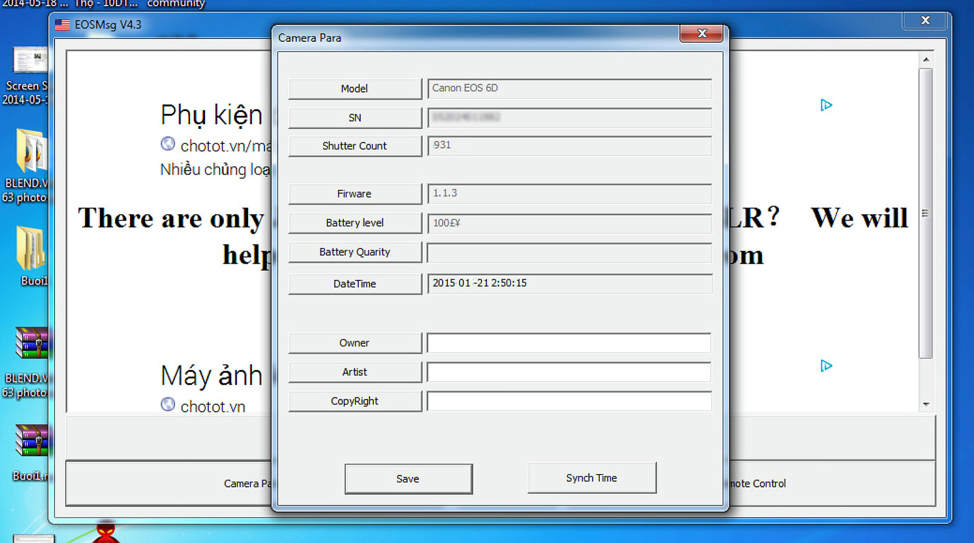
Task: Click the CopyRight text input field
Action: point(568,401)
